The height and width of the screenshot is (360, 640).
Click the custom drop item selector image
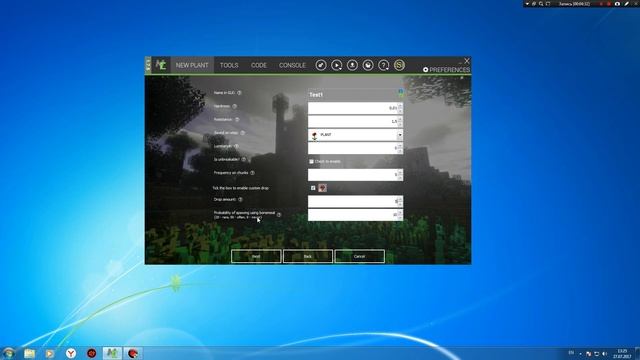(x=322, y=188)
